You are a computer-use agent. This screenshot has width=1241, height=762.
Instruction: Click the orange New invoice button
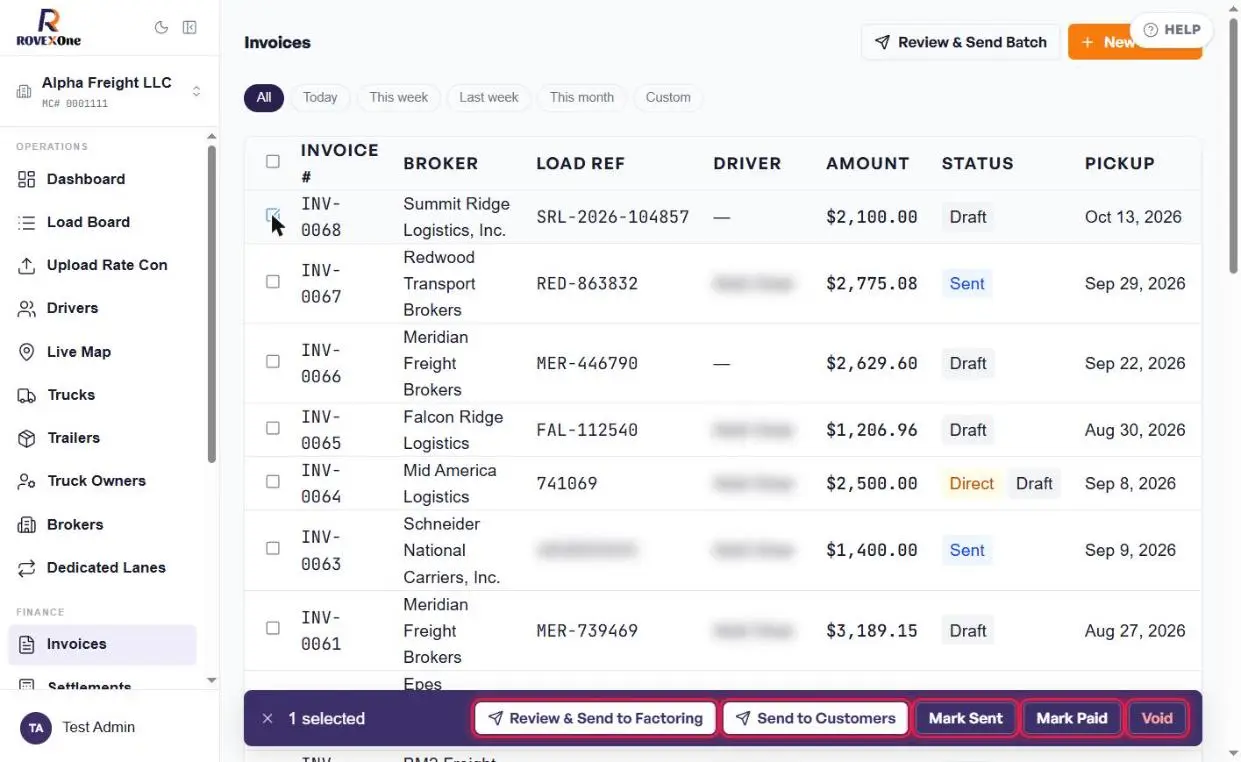pos(1134,42)
